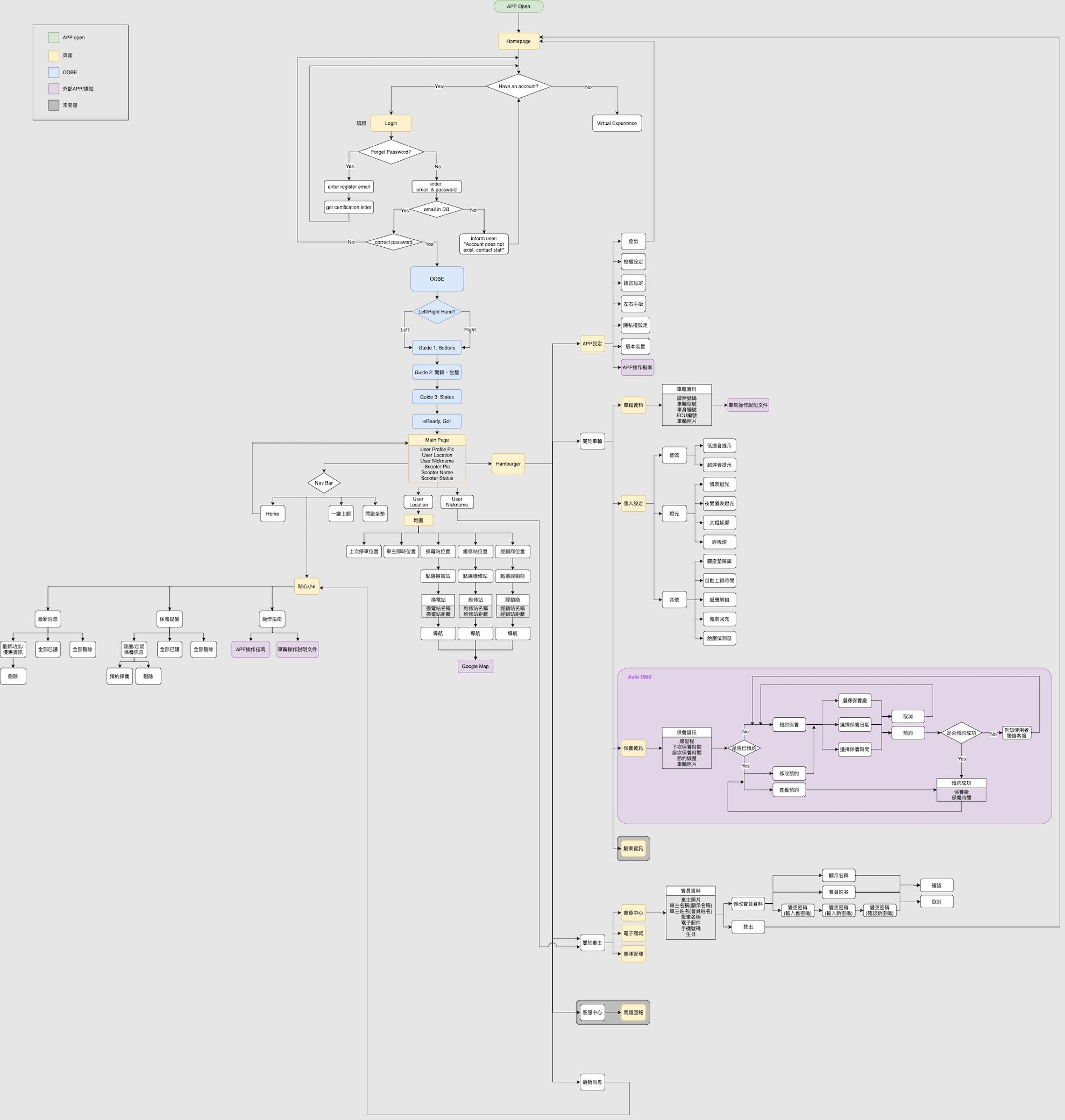Click the blue OOBE legend swatch
The height and width of the screenshot is (1120, 1065).
tap(53, 73)
